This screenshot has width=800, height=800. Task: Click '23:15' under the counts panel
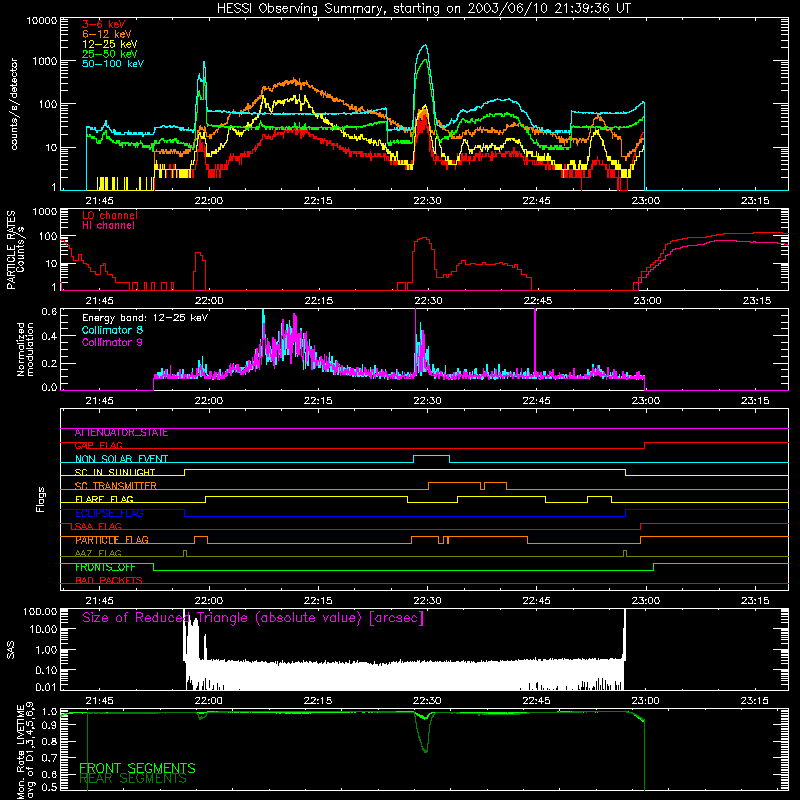pos(755,201)
